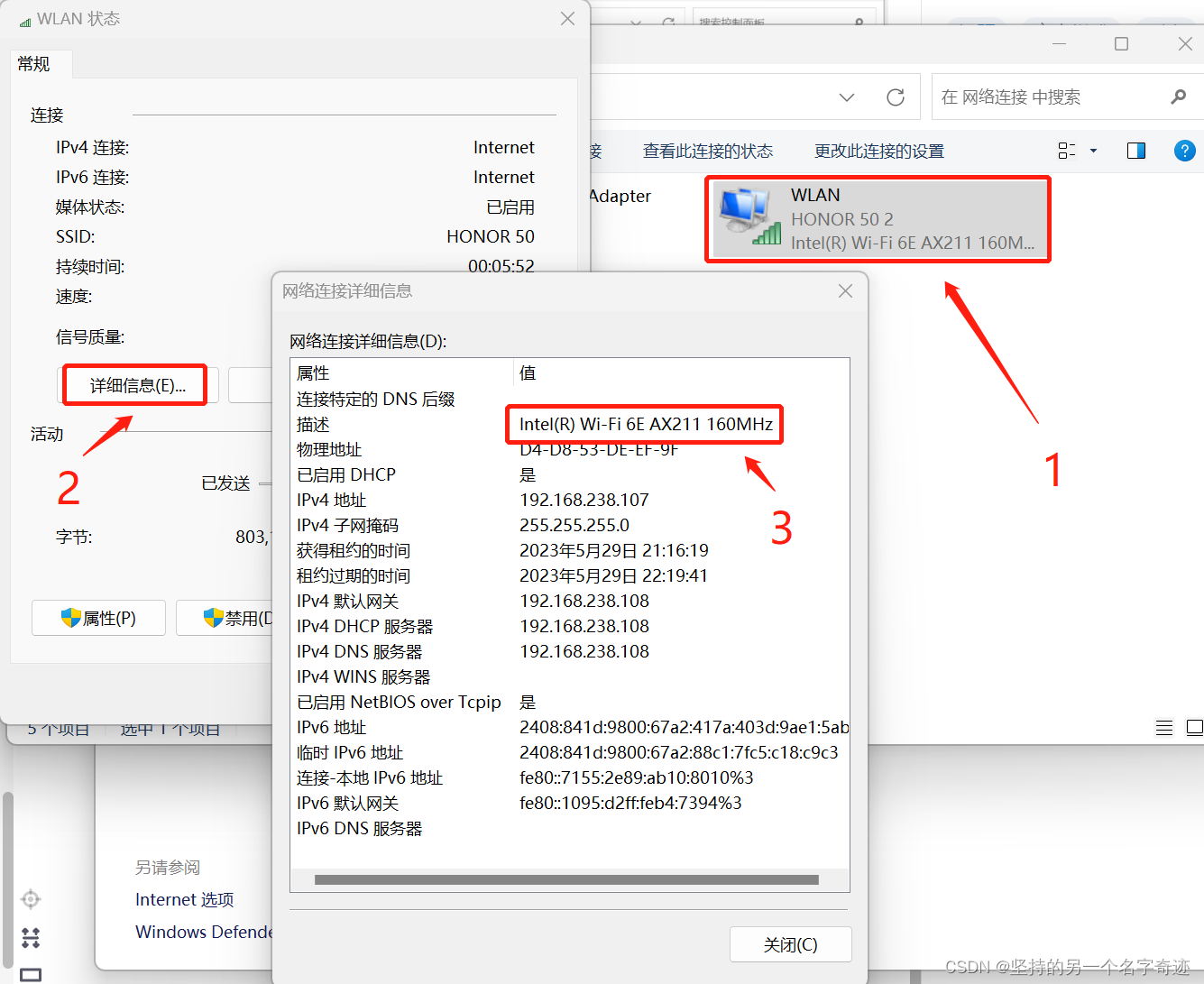The image size is (1204, 984).
Task: Open the view options dropdown arrow
Action: (x=1093, y=151)
